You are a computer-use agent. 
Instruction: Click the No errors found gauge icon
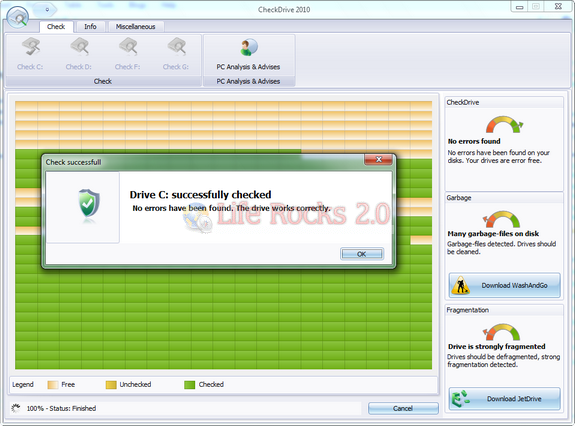504,125
